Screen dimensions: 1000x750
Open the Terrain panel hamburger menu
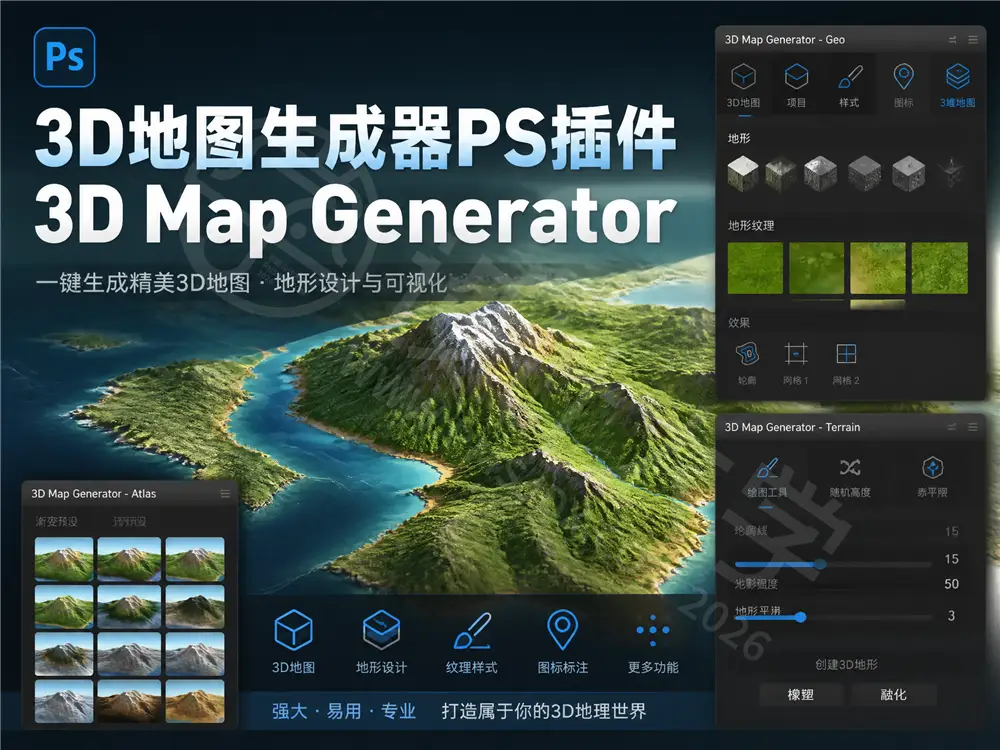pyautogui.click(x=973, y=427)
